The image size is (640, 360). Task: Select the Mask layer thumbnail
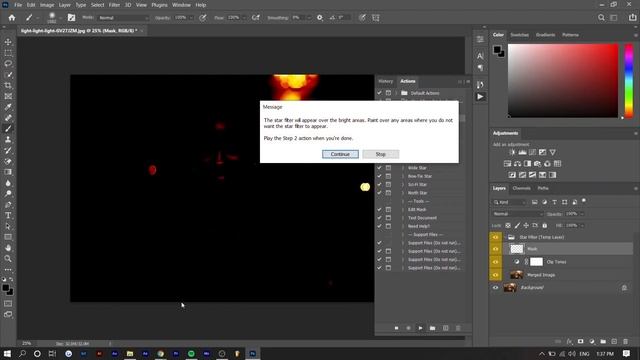coord(517,249)
